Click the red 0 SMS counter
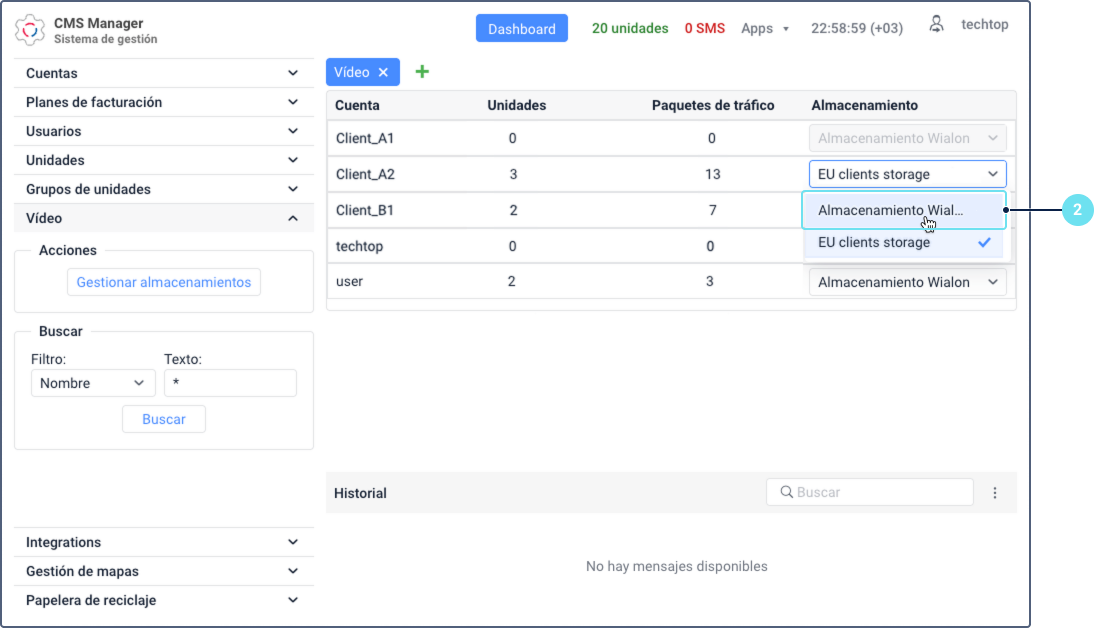The width and height of the screenshot is (1094, 628). [x=705, y=28]
